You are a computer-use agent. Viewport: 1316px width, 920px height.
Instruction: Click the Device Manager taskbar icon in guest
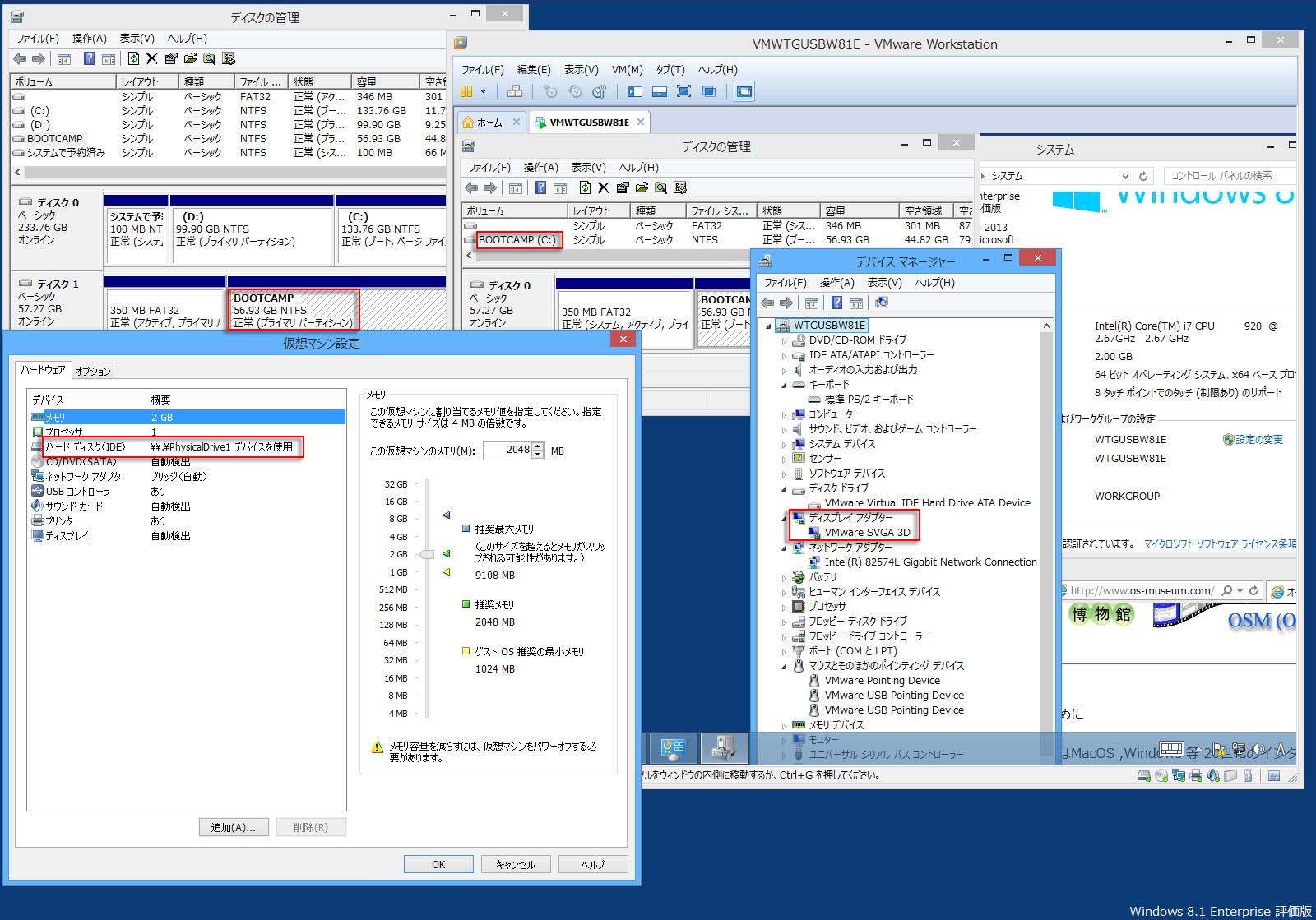point(724,747)
